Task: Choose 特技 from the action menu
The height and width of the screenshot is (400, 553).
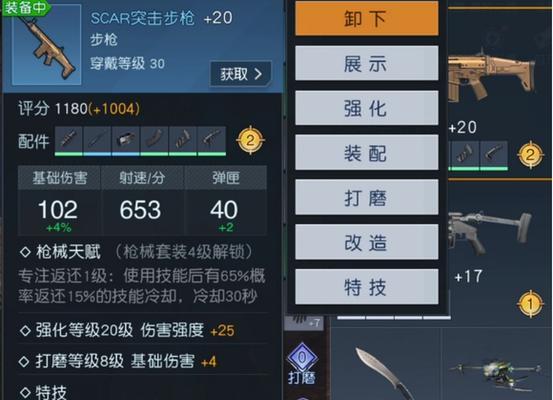Action: pos(367,287)
